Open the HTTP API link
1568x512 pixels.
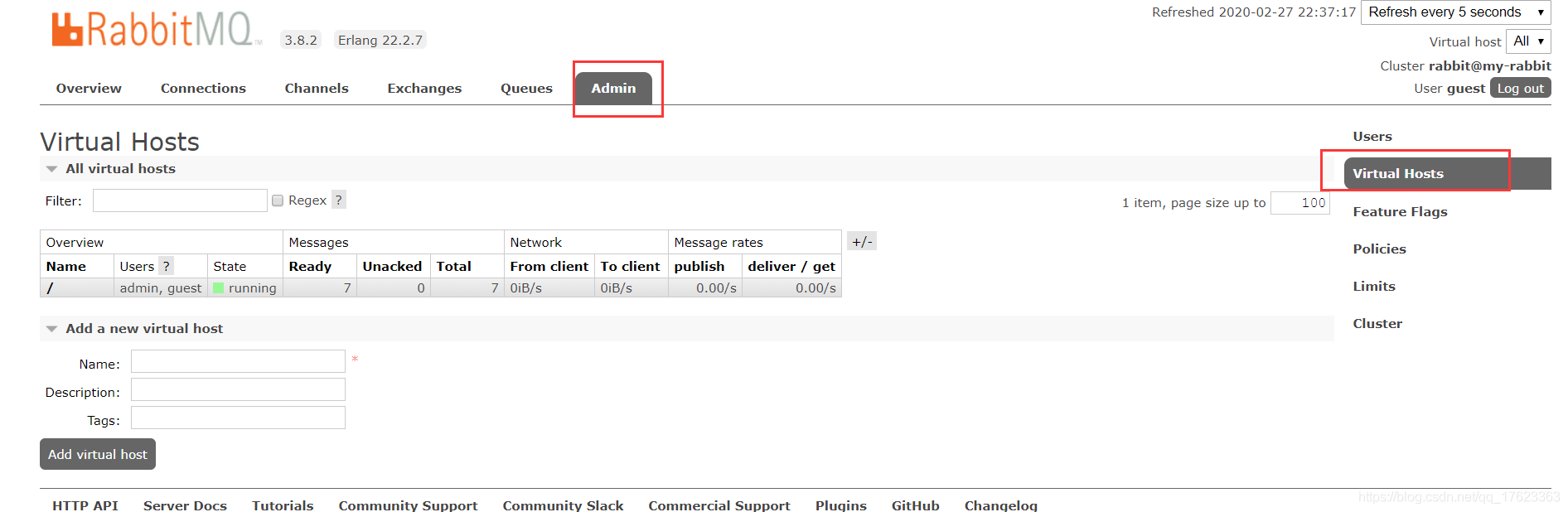85,505
